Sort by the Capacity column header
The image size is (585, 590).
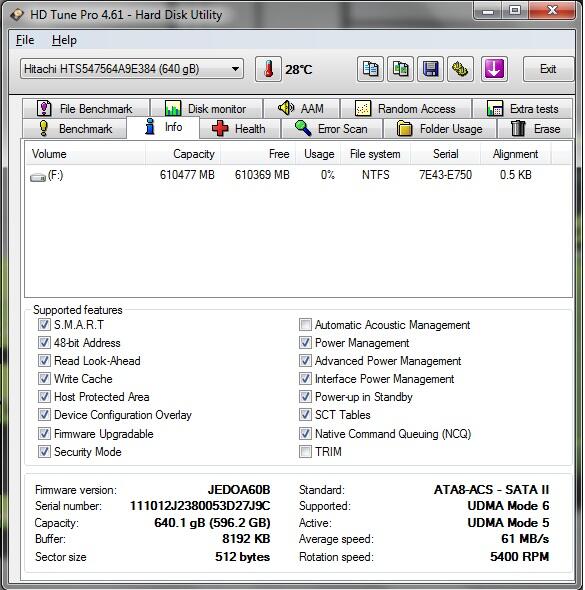pyautogui.click(x=183, y=154)
